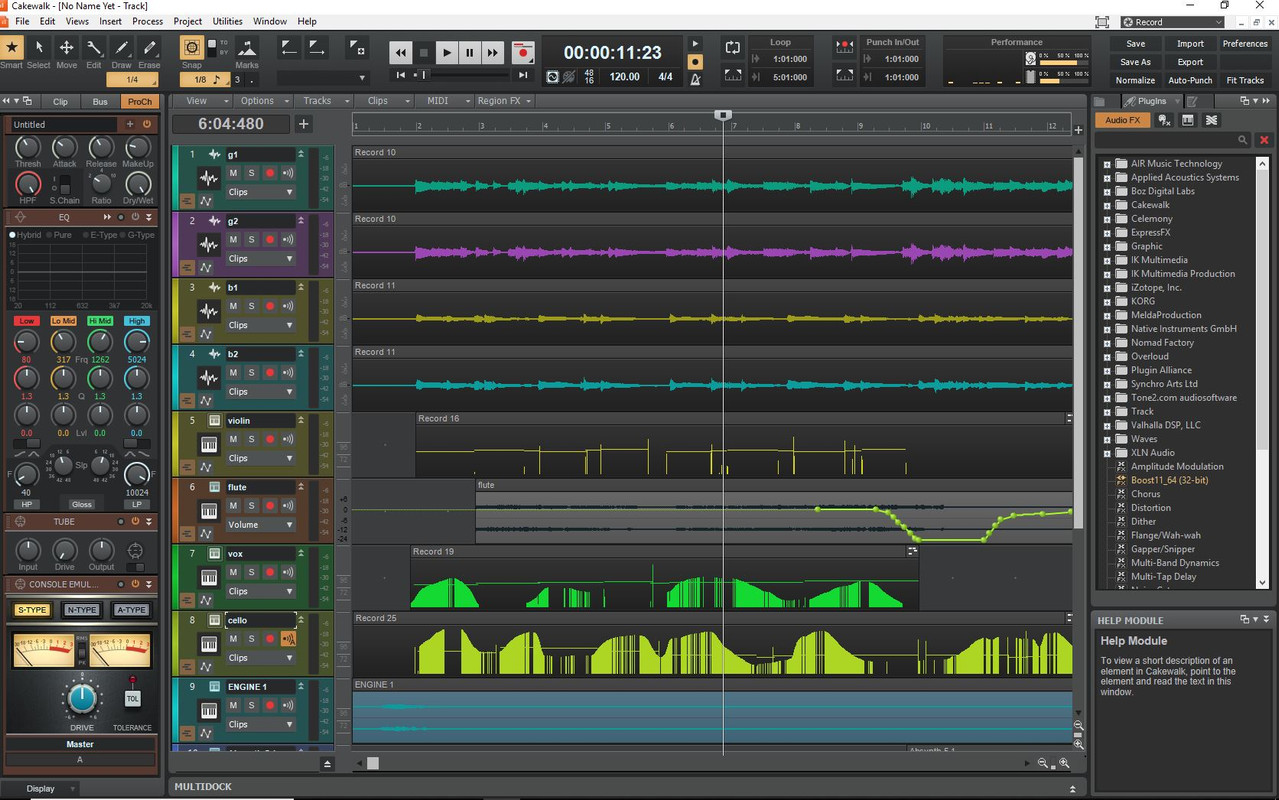The height and width of the screenshot is (800, 1279).
Task: Start playback with Play button
Action: tap(447, 53)
